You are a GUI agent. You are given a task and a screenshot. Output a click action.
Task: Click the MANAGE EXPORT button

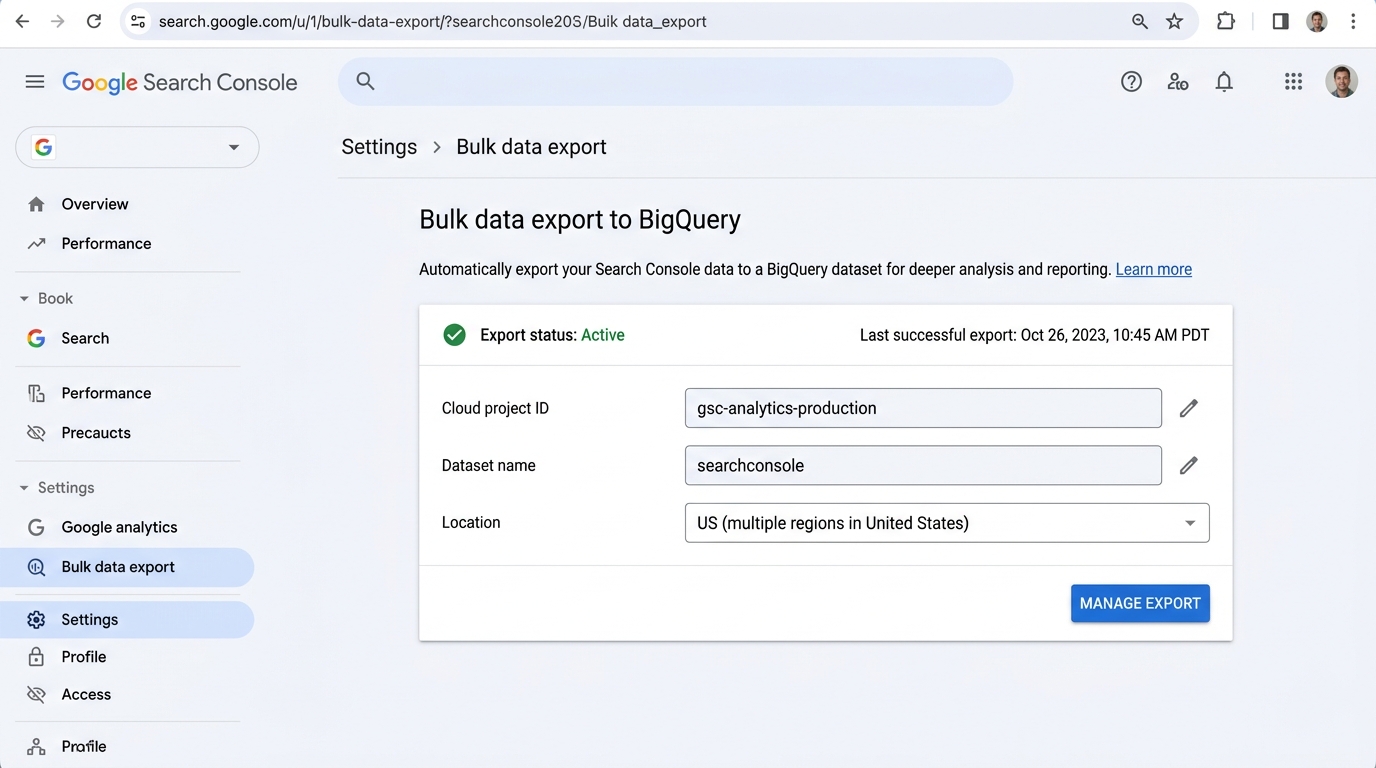pyautogui.click(x=1140, y=604)
